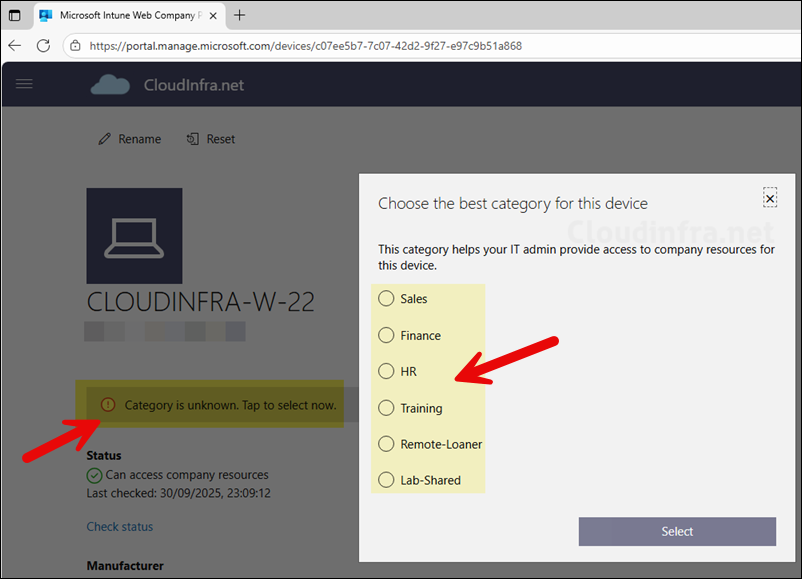Click the browser address bar URL
Screen dimensions: 802x579
(x=305, y=46)
